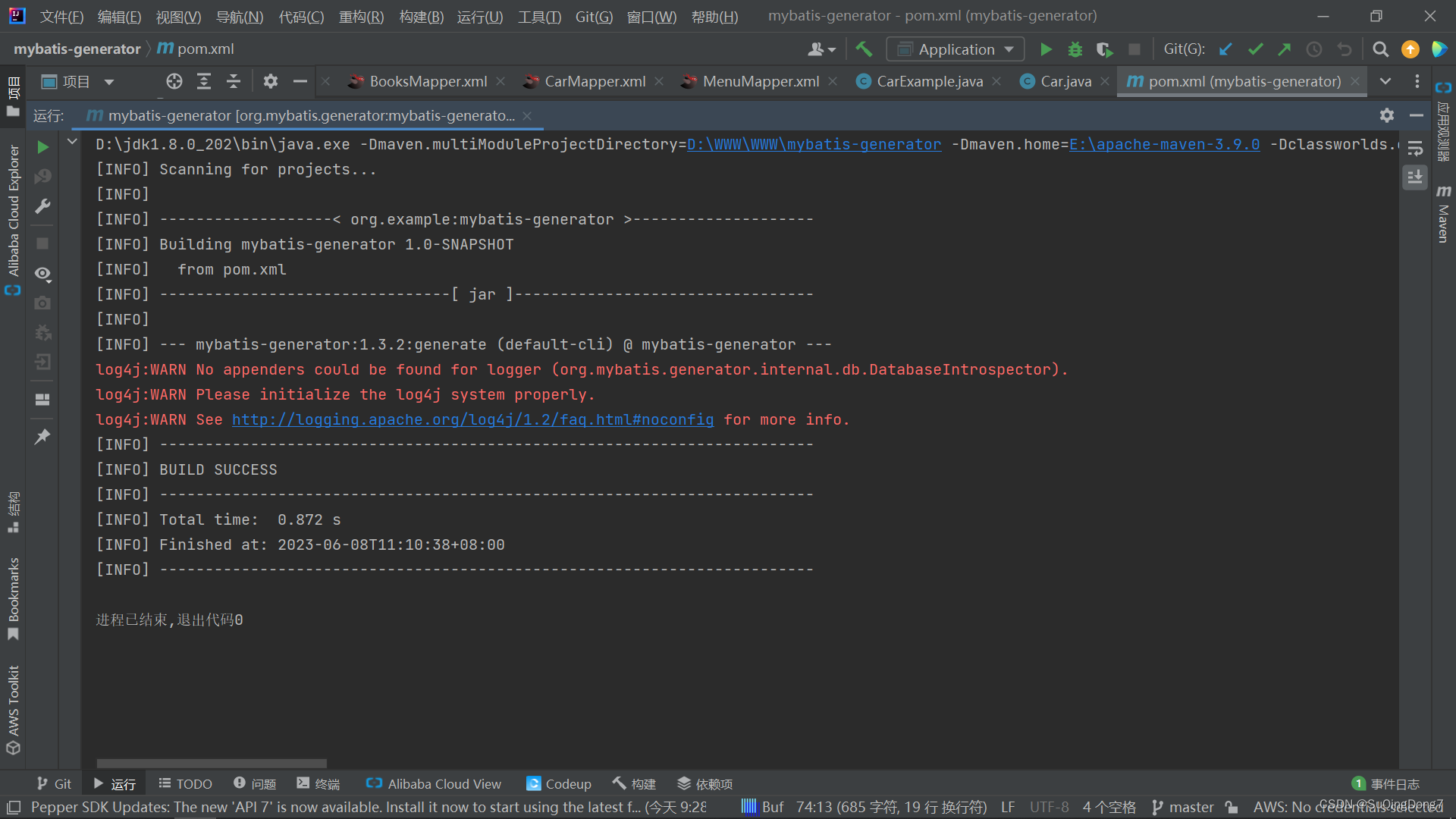This screenshot has width=1456, height=819.
Task: Open the 重构(R) menu
Action: tap(361, 17)
